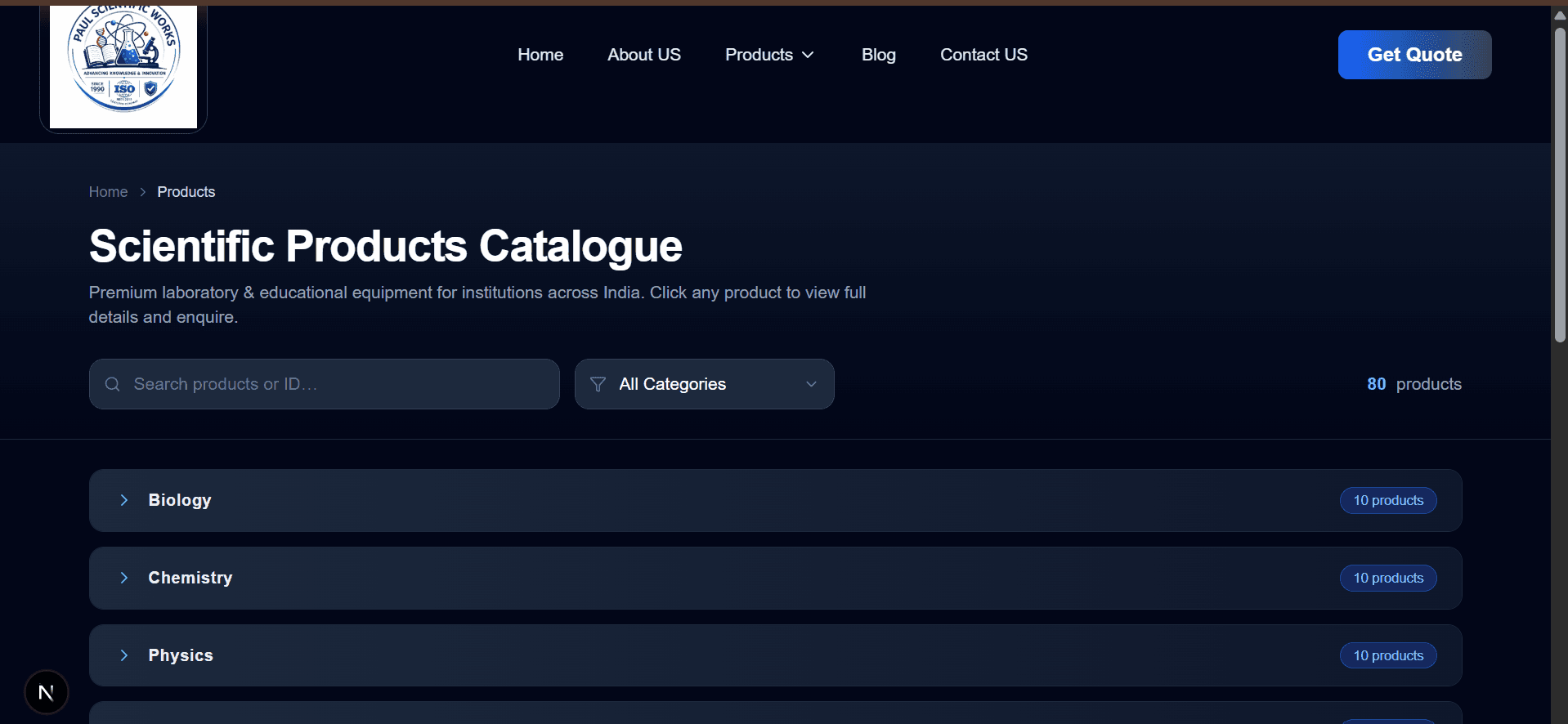Viewport: 1568px width, 724px height.
Task: Go to the Home nav item
Action: coord(540,55)
